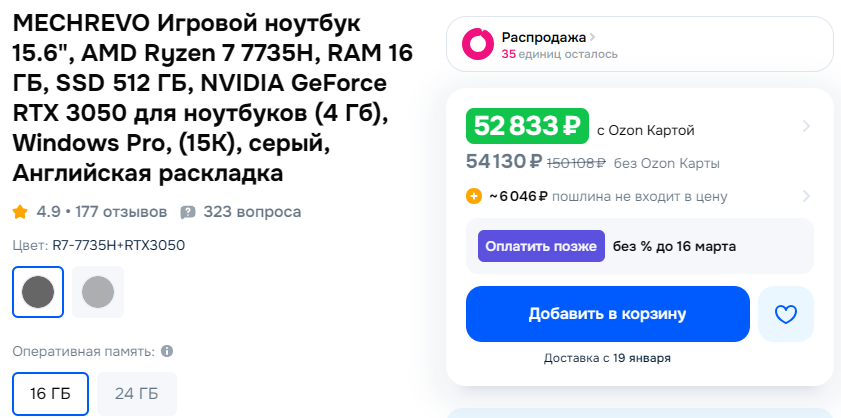
Task: Click the Ozon sale circle logo
Action: 477,44
